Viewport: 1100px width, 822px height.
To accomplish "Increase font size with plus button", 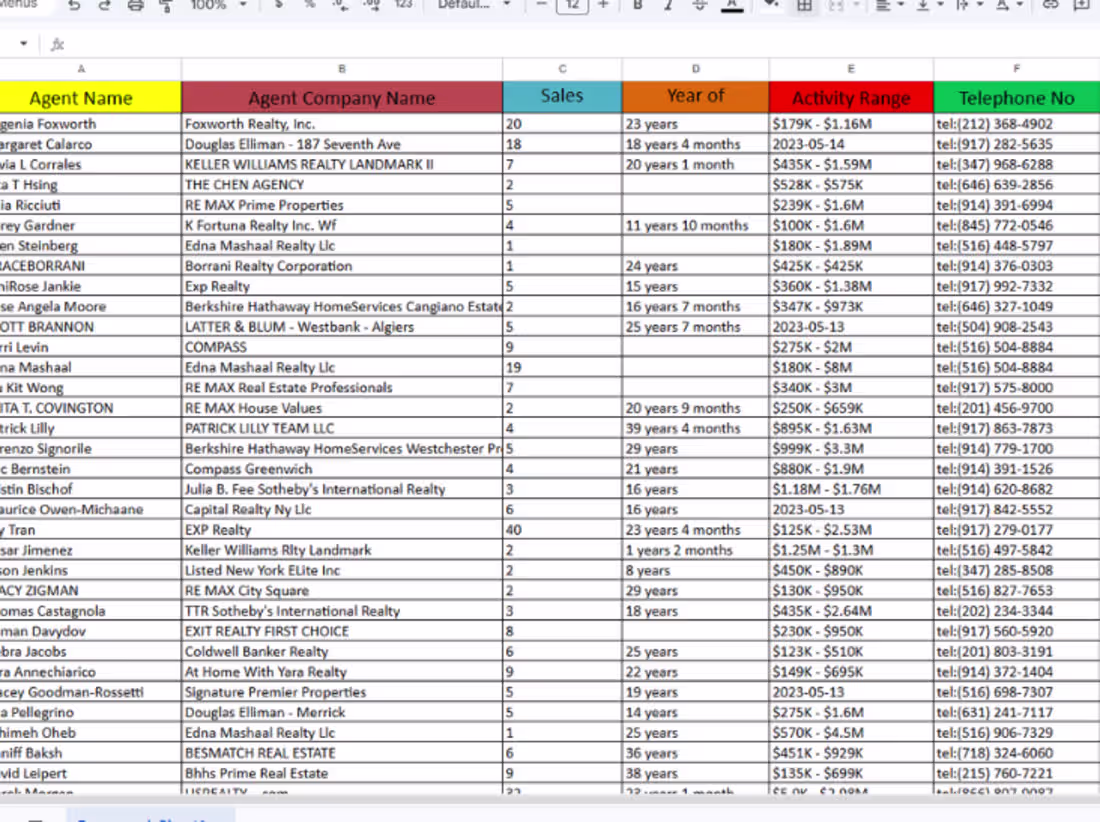I will point(603,5).
